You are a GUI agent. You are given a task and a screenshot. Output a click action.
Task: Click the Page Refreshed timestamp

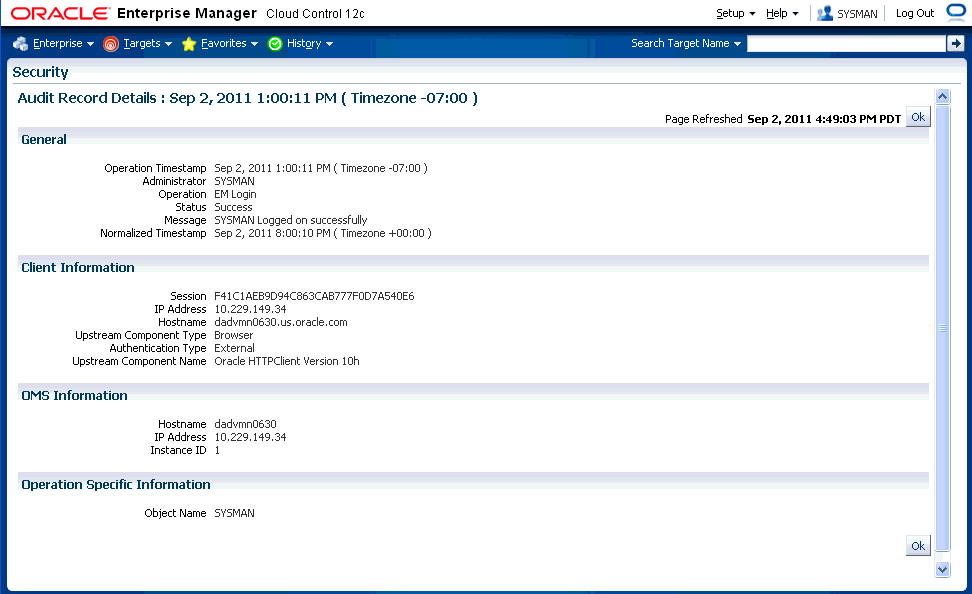(x=824, y=119)
